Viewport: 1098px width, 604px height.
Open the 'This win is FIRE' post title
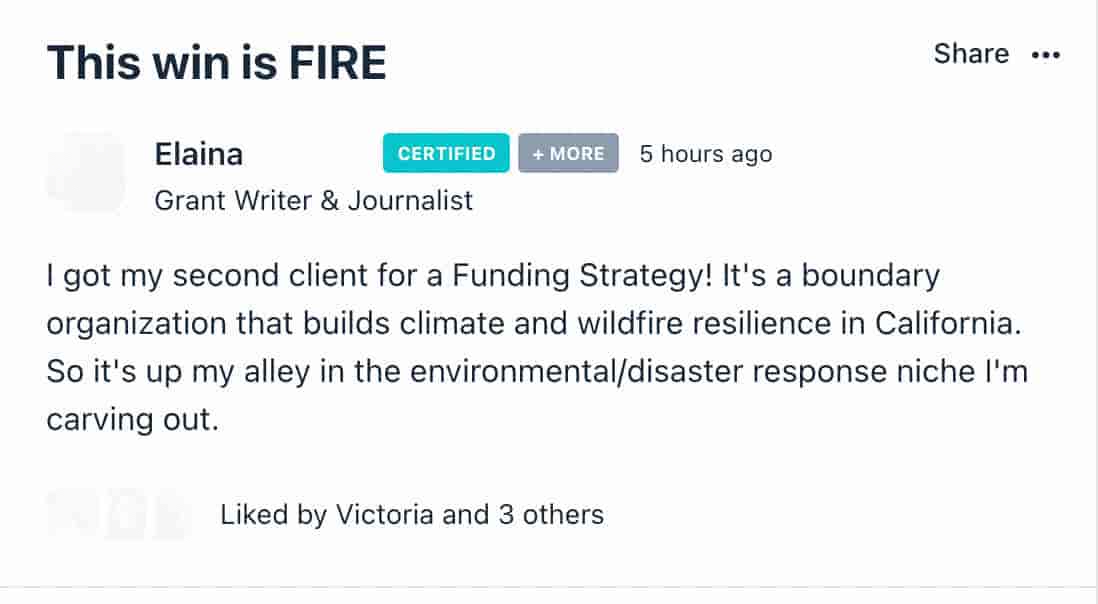tap(216, 62)
